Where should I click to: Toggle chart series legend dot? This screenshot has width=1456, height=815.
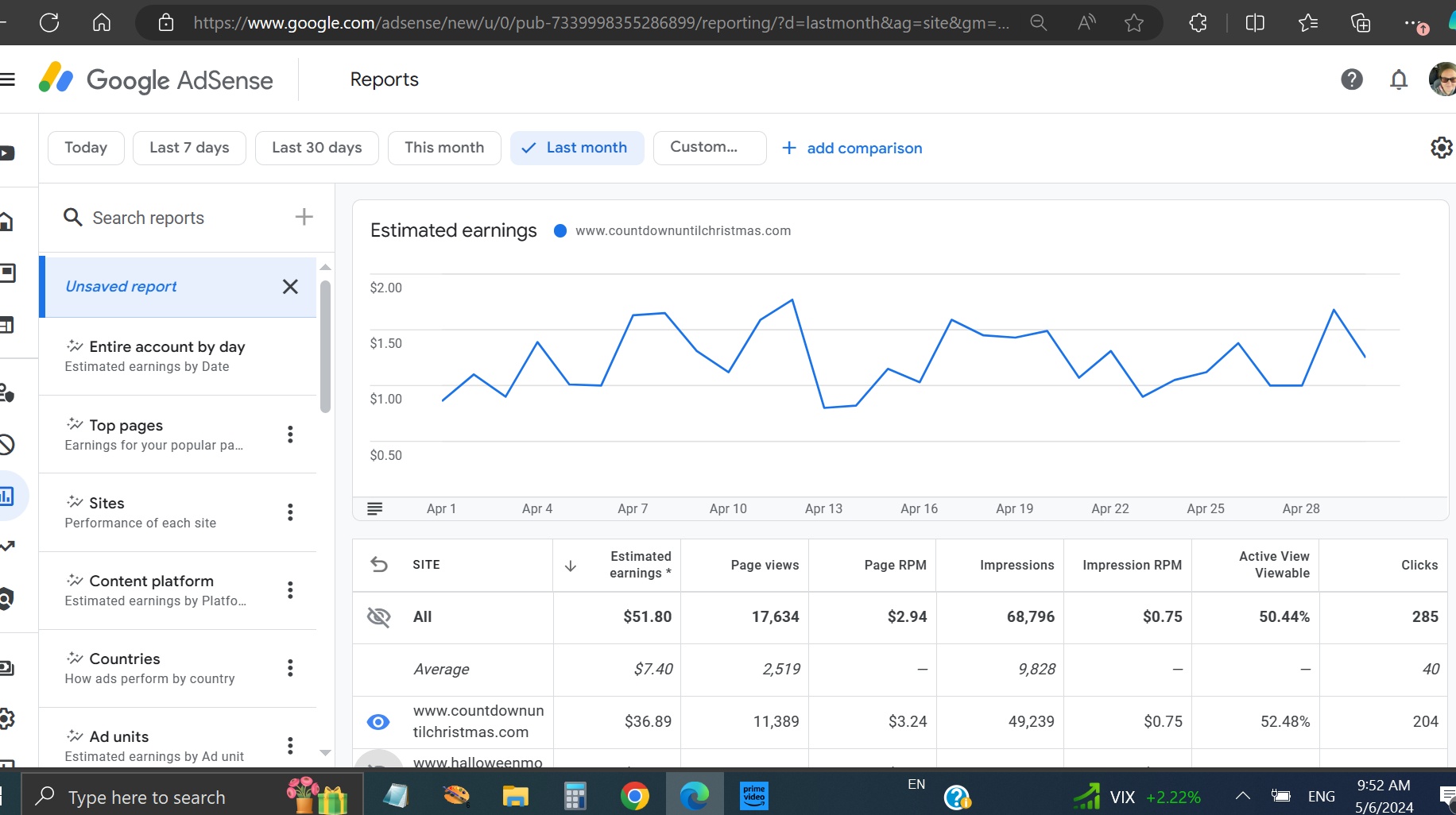click(x=560, y=231)
